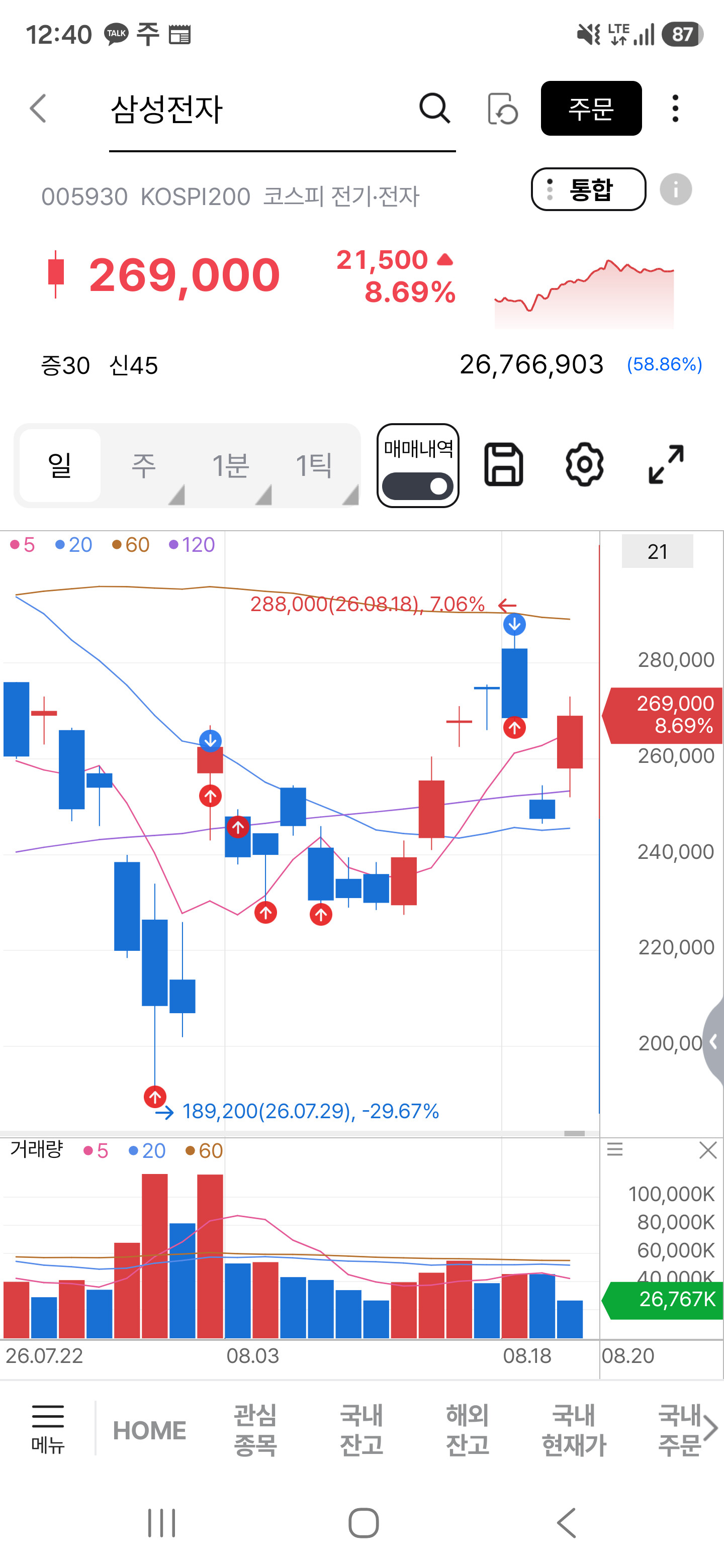Tap the 189,200(26.07.29) low label
Viewport: 724px width, 1568px height.
point(311,1112)
